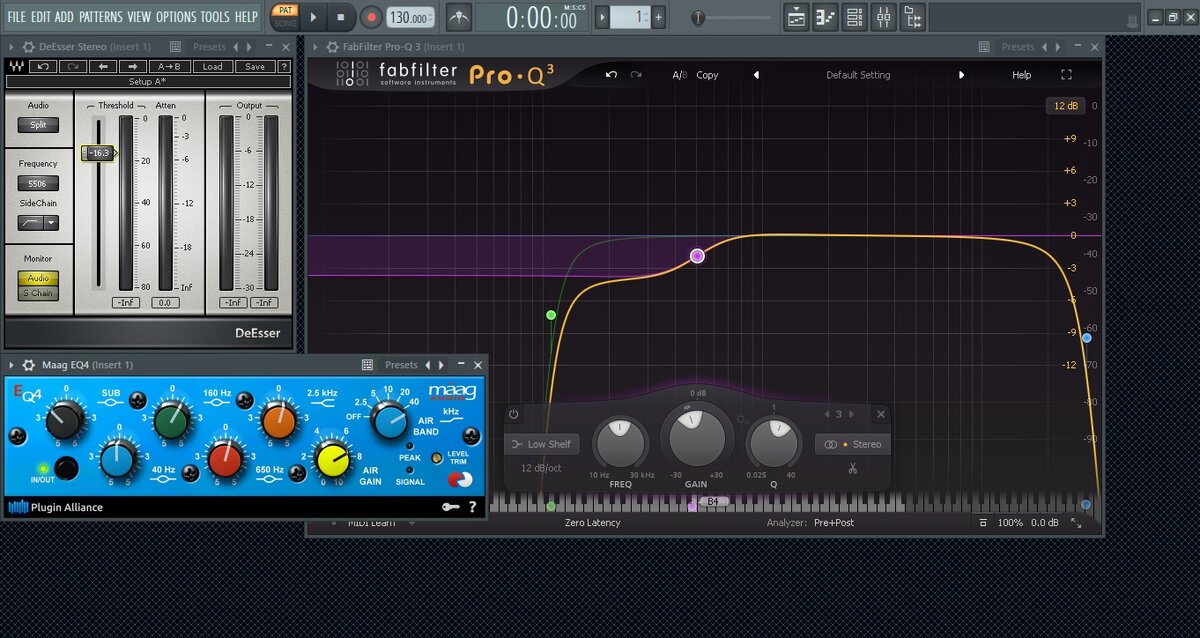Open the FILE menu
Image resolution: width=1200 pixels, height=638 pixels.
[x=17, y=17]
